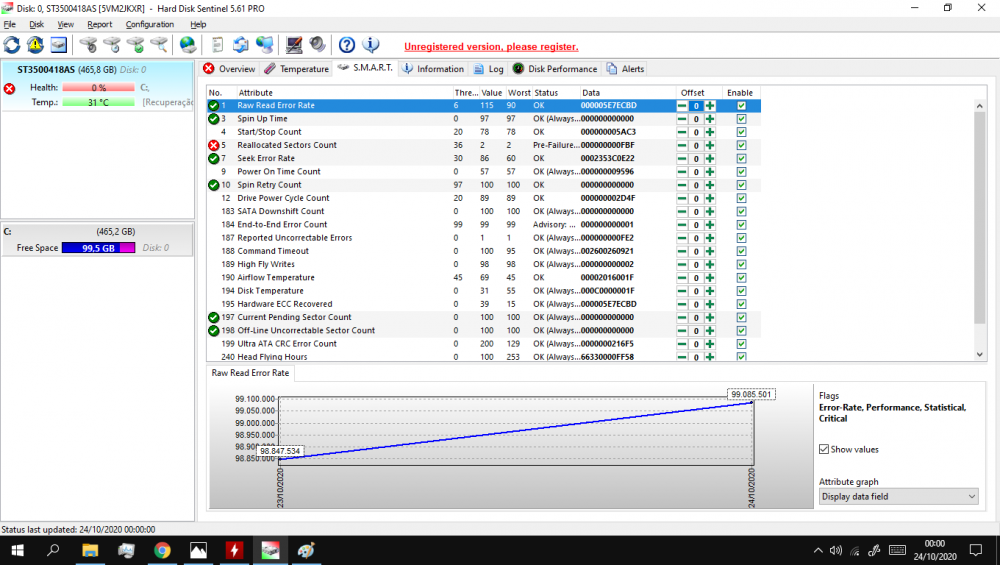Increase offset for Spin Up Time
Screen dimensions: 1000x565
710,119
